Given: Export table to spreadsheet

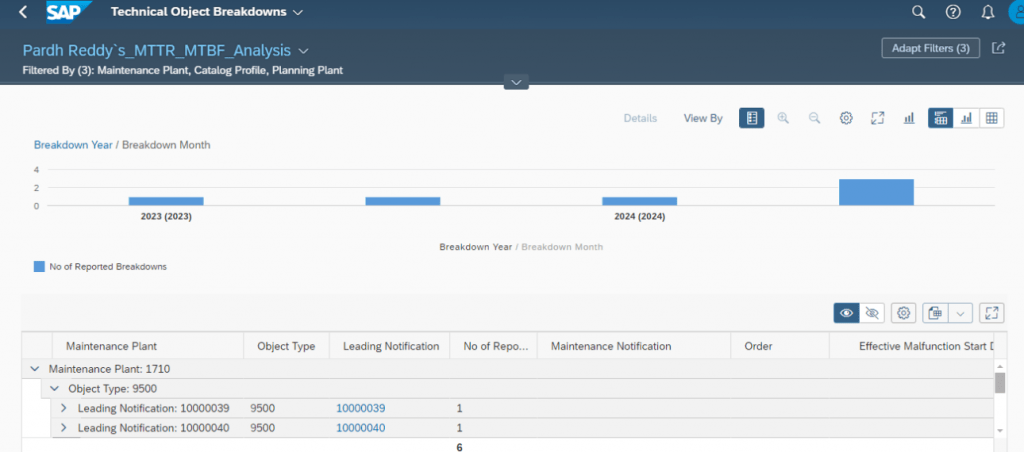Looking at the screenshot, I should pos(935,313).
